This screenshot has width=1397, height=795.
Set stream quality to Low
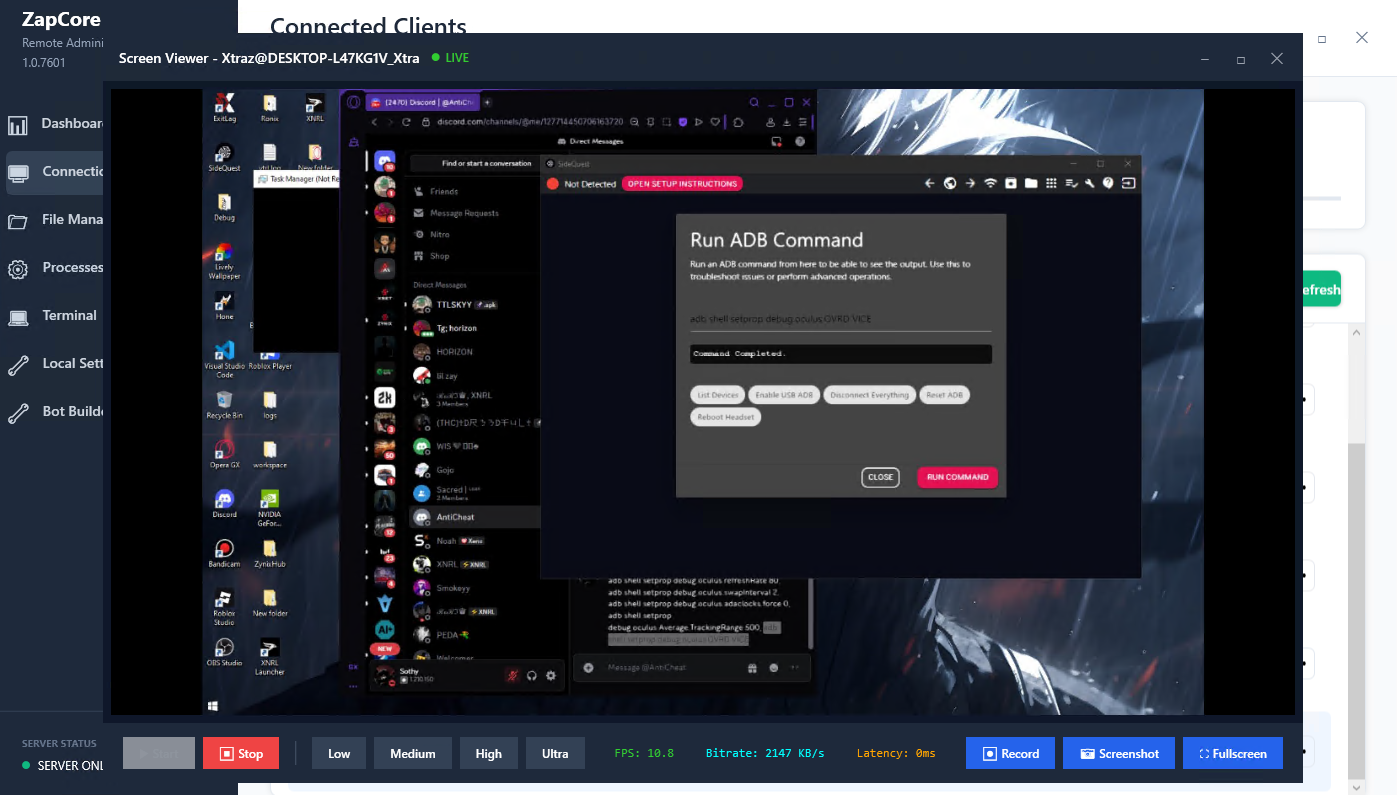point(339,754)
